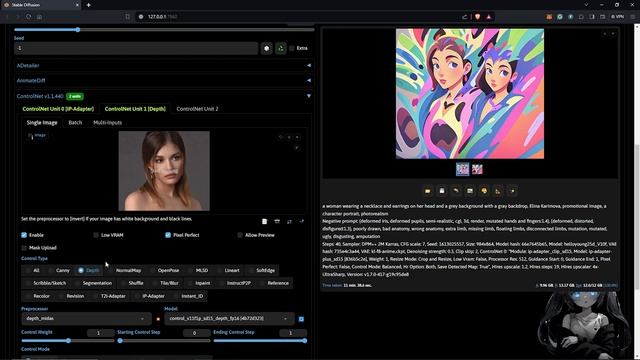This screenshot has width=640, height=360.
Task: Select the Lineart control type
Action: click(x=229, y=270)
